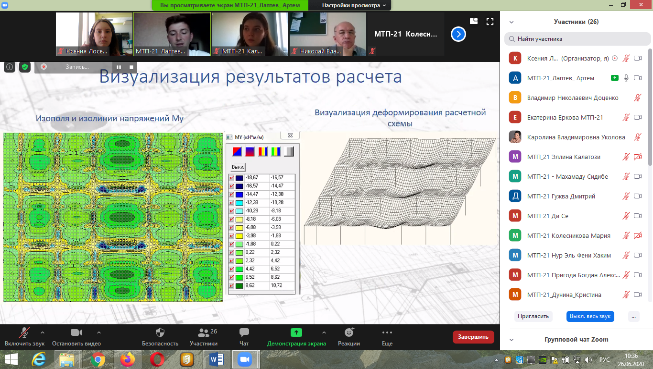This screenshot has height=369, width=653.
Task: Open Reactions smiley icon
Action: (349, 332)
